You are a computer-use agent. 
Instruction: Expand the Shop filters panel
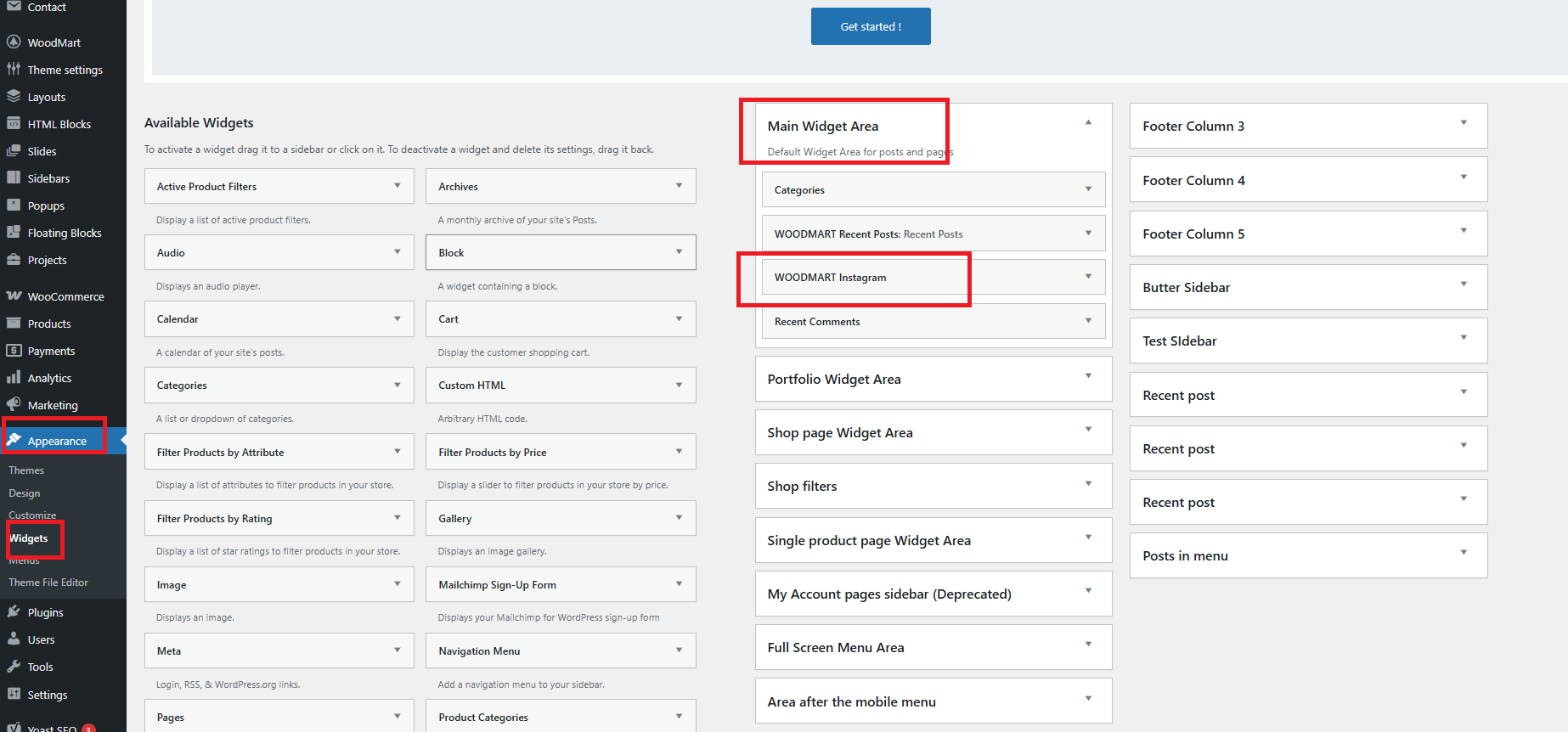(x=1088, y=483)
